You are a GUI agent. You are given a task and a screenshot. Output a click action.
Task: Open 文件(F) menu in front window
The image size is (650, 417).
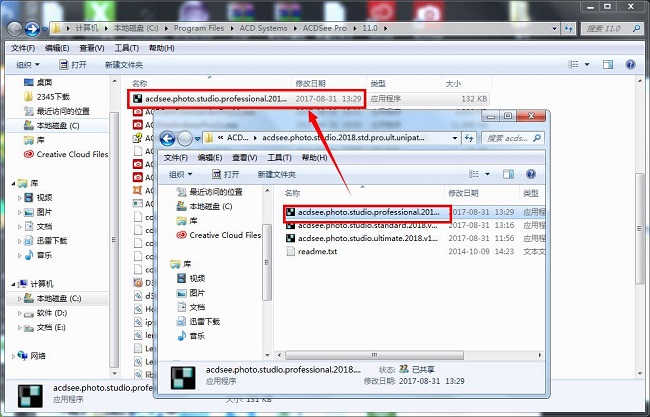point(175,158)
